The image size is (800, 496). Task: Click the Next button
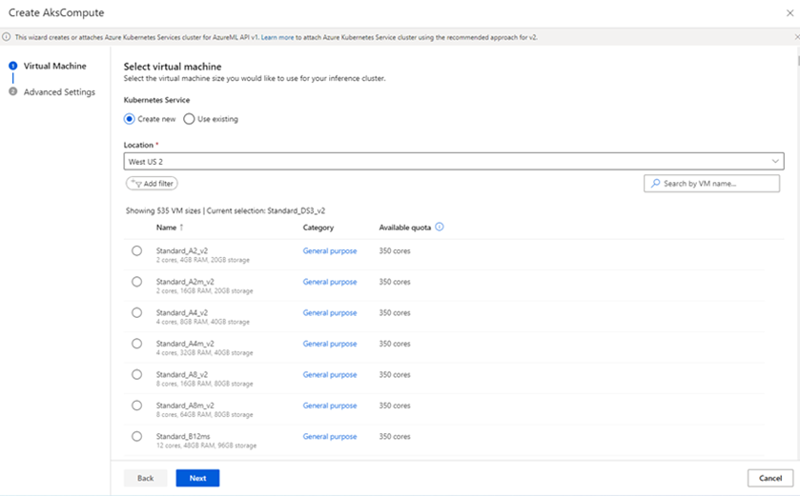click(197, 478)
